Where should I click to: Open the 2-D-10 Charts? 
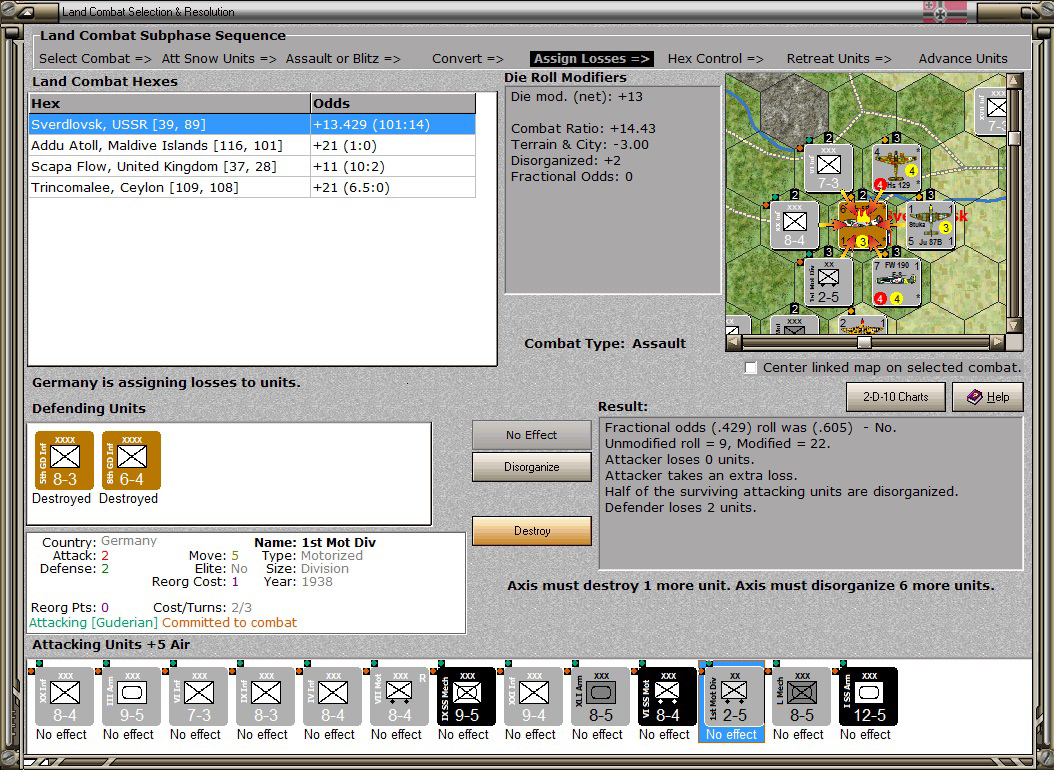point(895,397)
